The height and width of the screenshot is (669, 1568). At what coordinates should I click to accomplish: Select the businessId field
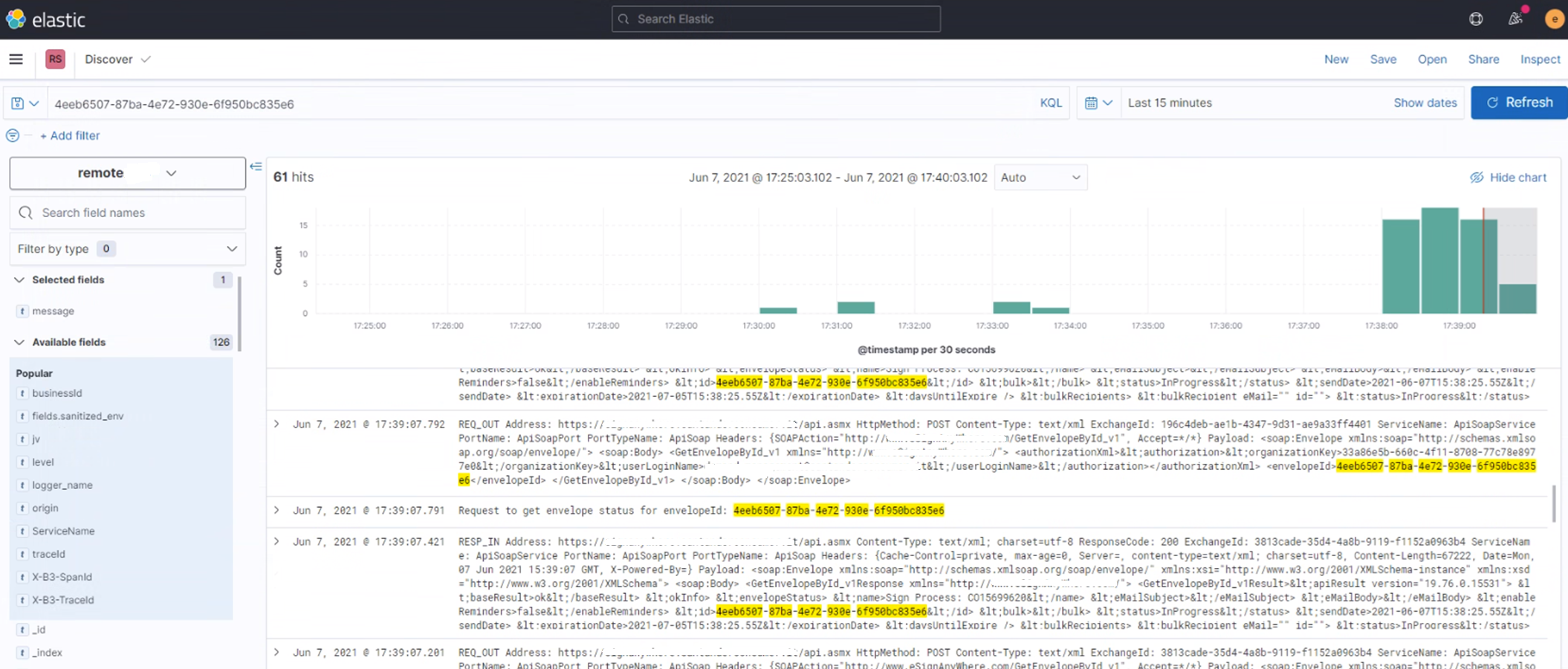click(56, 393)
